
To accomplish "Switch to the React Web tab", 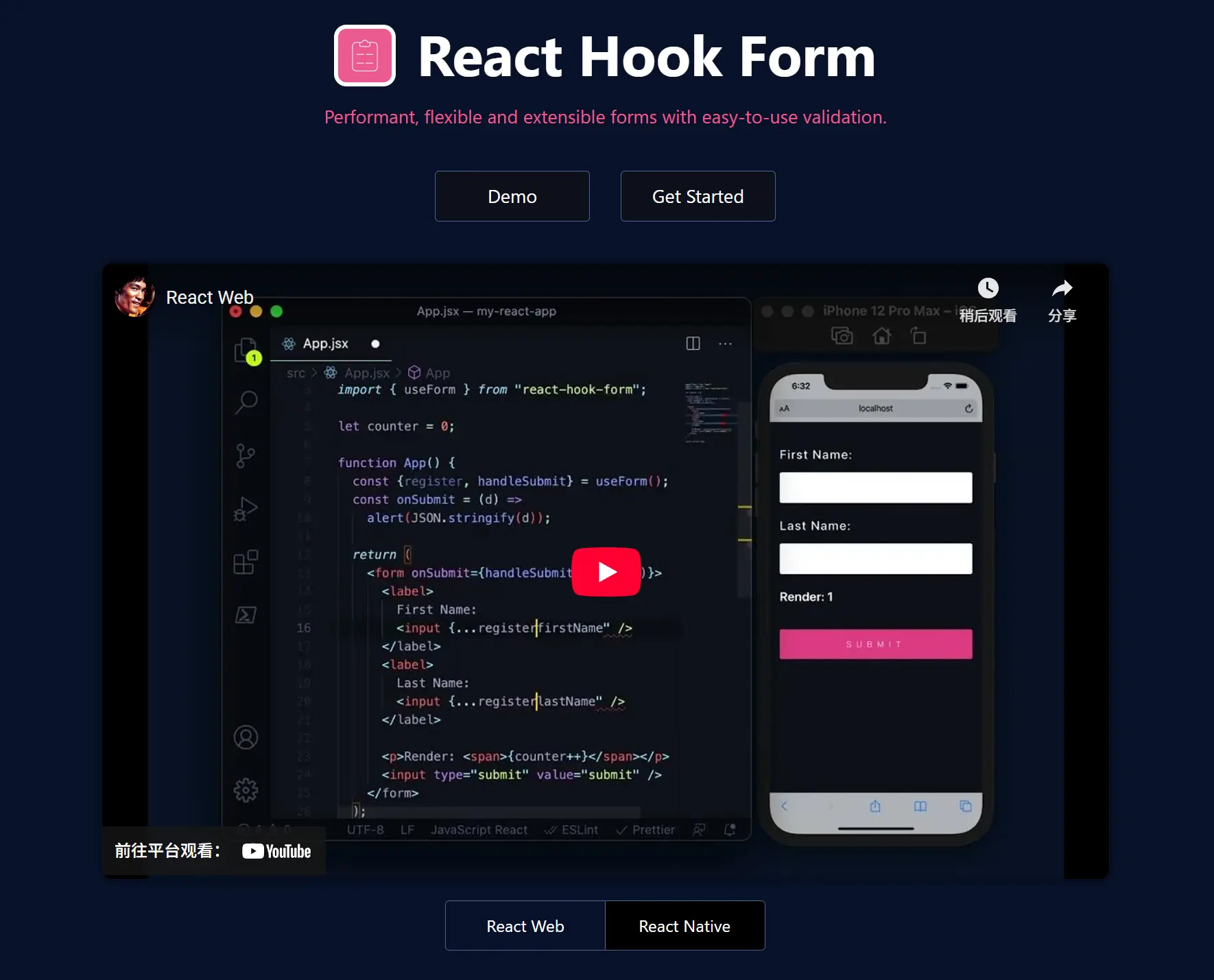I will [525, 926].
